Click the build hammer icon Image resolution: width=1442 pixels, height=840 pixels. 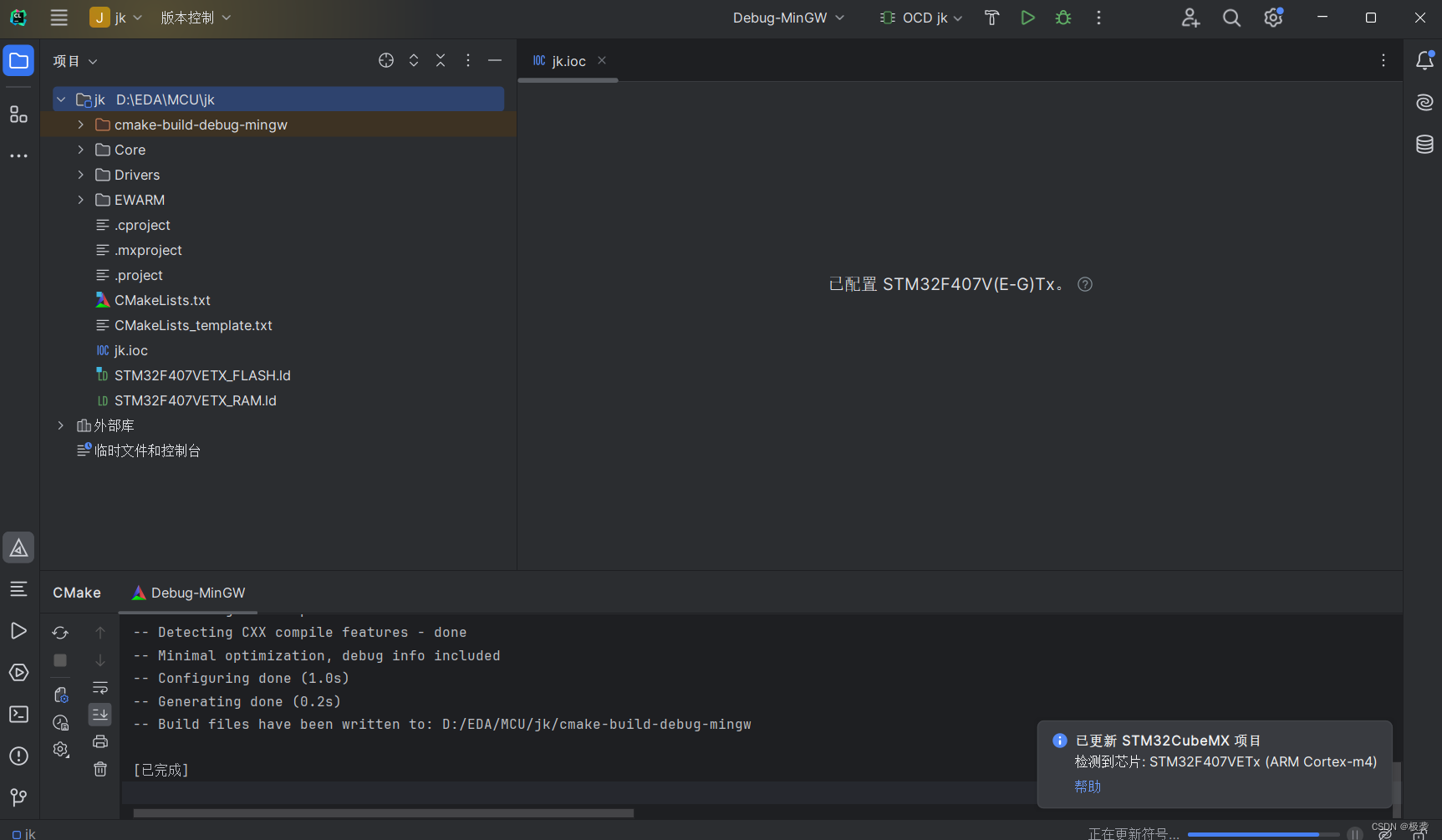pyautogui.click(x=991, y=18)
